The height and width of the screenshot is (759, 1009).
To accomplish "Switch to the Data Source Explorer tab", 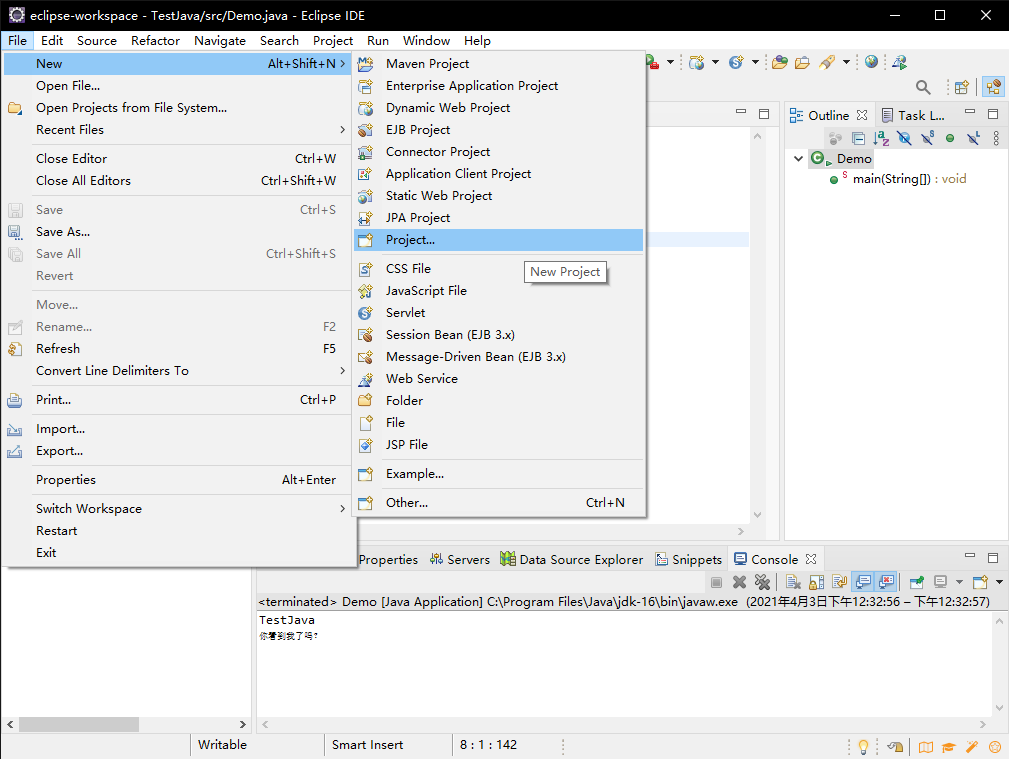I will pyautogui.click(x=572, y=559).
